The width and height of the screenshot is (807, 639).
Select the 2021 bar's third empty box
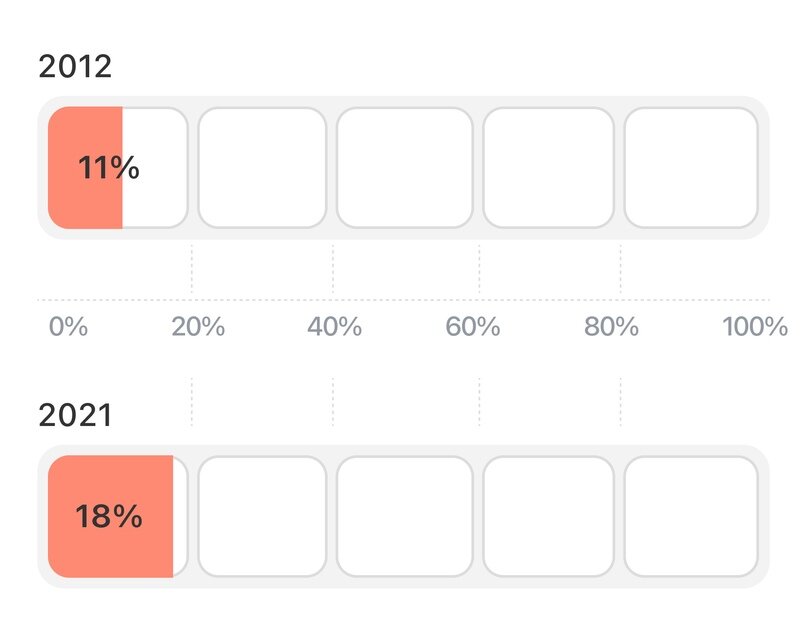click(x=405, y=517)
